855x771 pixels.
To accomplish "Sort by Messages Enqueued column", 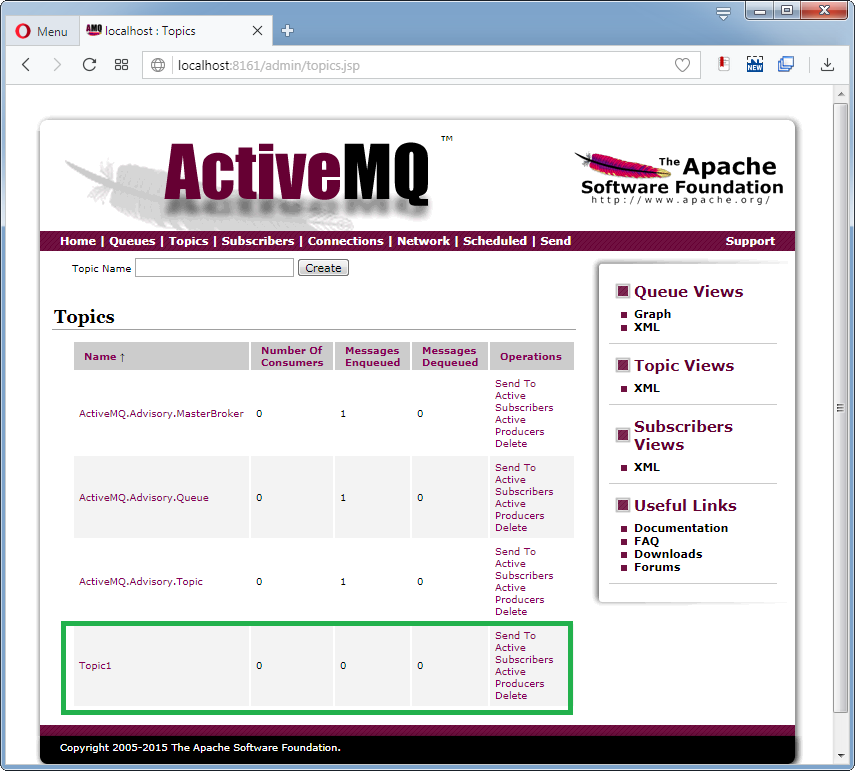I will [x=372, y=357].
